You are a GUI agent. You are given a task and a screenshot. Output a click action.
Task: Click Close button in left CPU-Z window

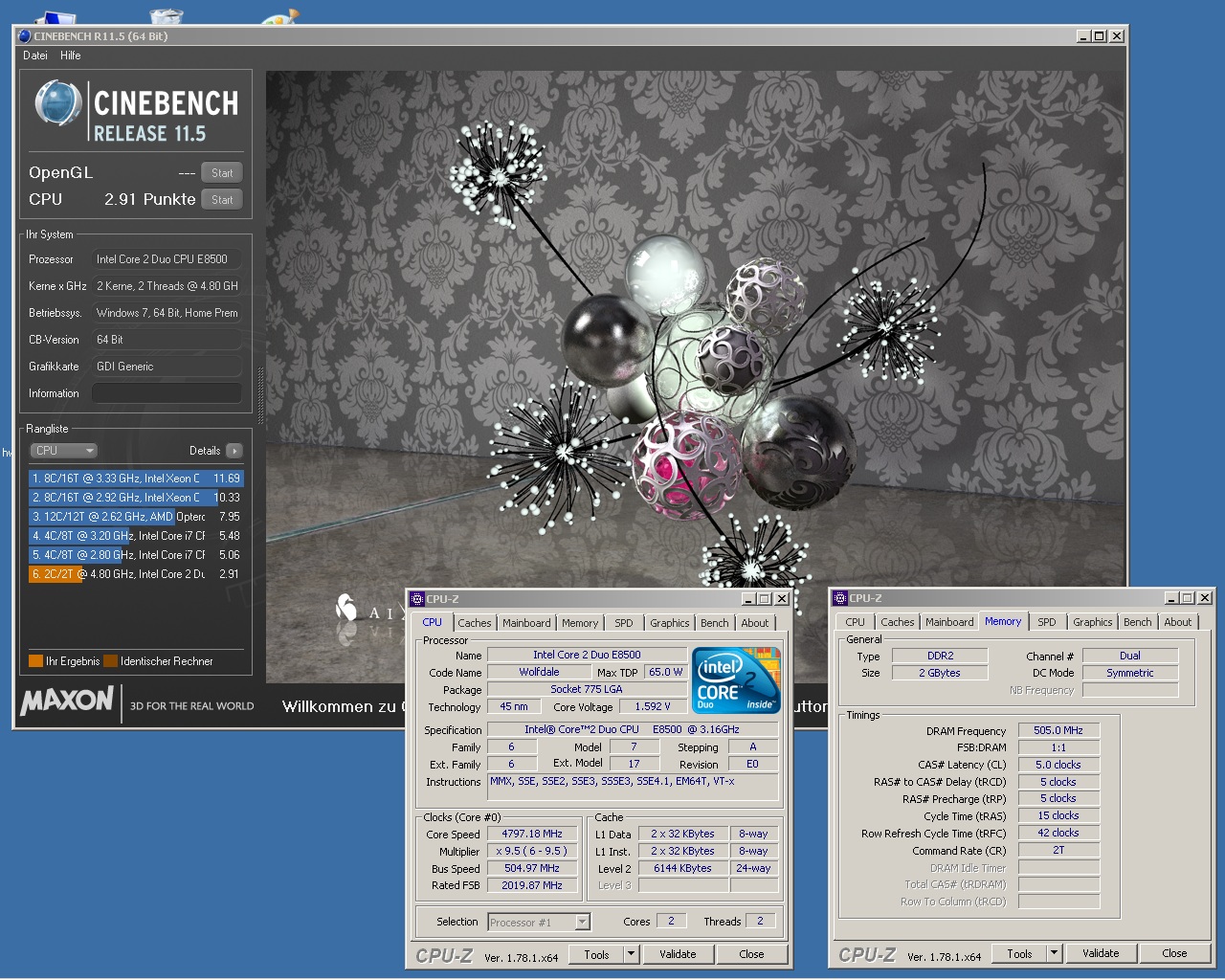point(751,955)
